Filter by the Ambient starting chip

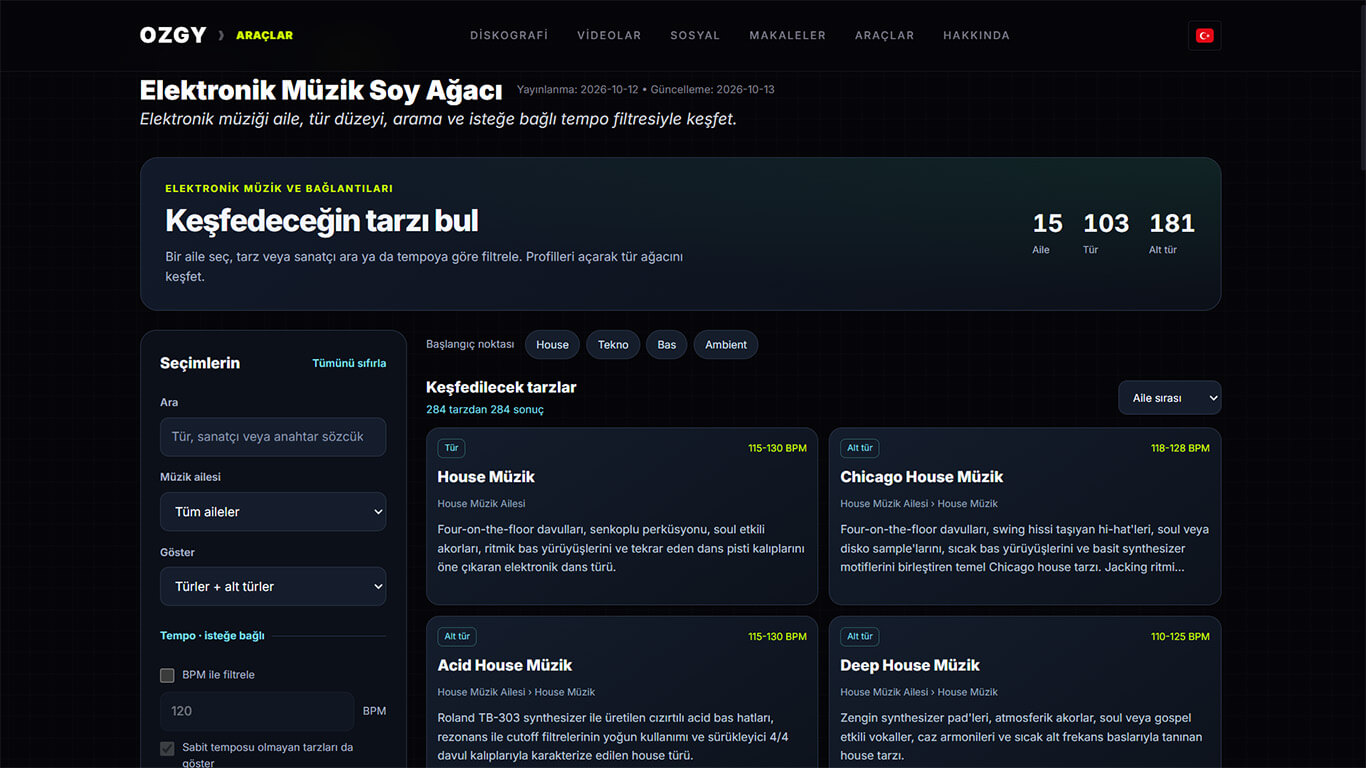(726, 345)
